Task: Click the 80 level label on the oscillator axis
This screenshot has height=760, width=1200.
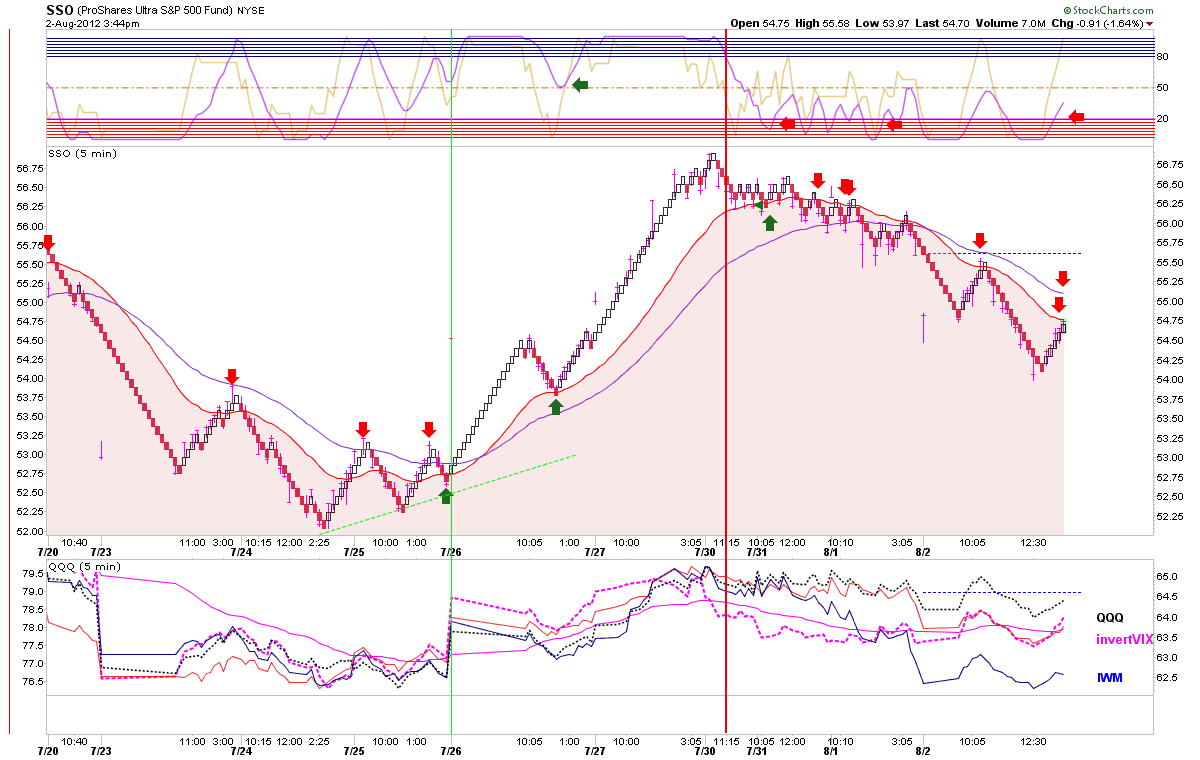Action: 1163,57
